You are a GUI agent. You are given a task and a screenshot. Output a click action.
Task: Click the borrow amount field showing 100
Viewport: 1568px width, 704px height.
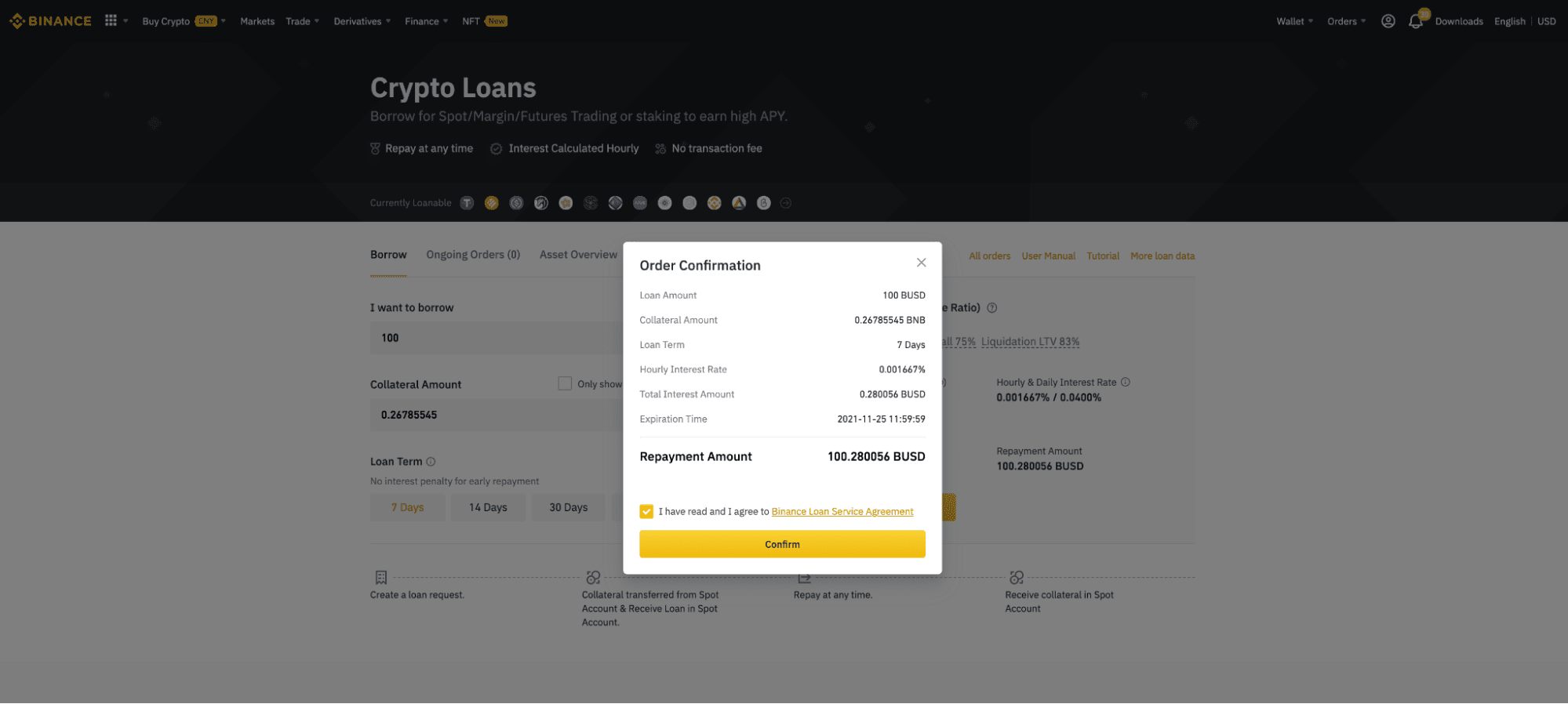[x=497, y=338]
